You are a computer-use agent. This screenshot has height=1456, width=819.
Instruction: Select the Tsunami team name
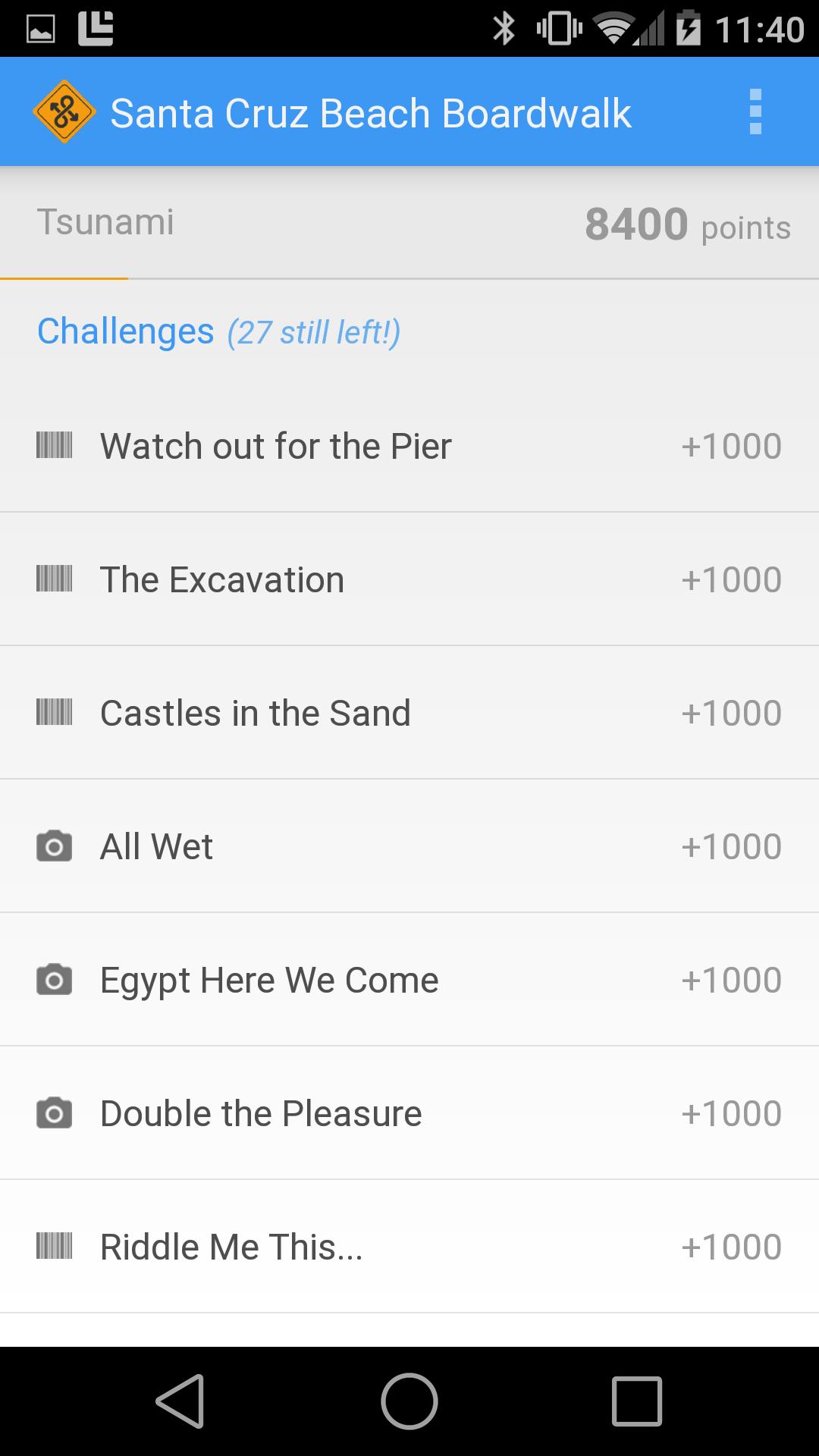(x=106, y=222)
